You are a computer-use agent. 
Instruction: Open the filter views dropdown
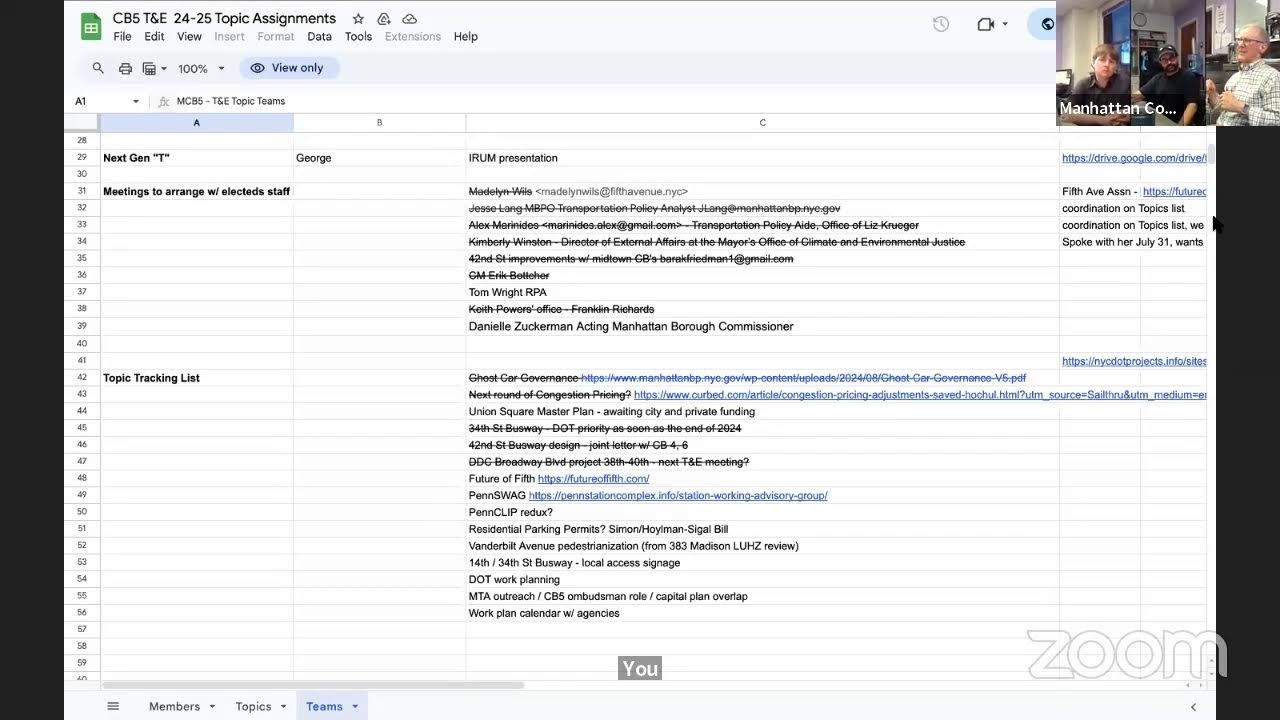pyautogui.click(x=154, y=68)
